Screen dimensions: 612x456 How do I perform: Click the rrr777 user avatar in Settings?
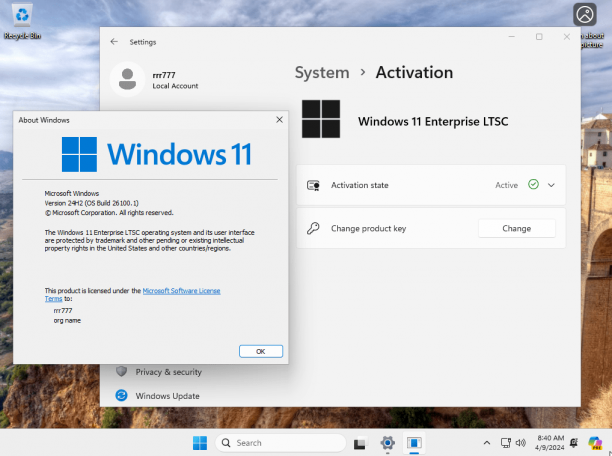127,79
